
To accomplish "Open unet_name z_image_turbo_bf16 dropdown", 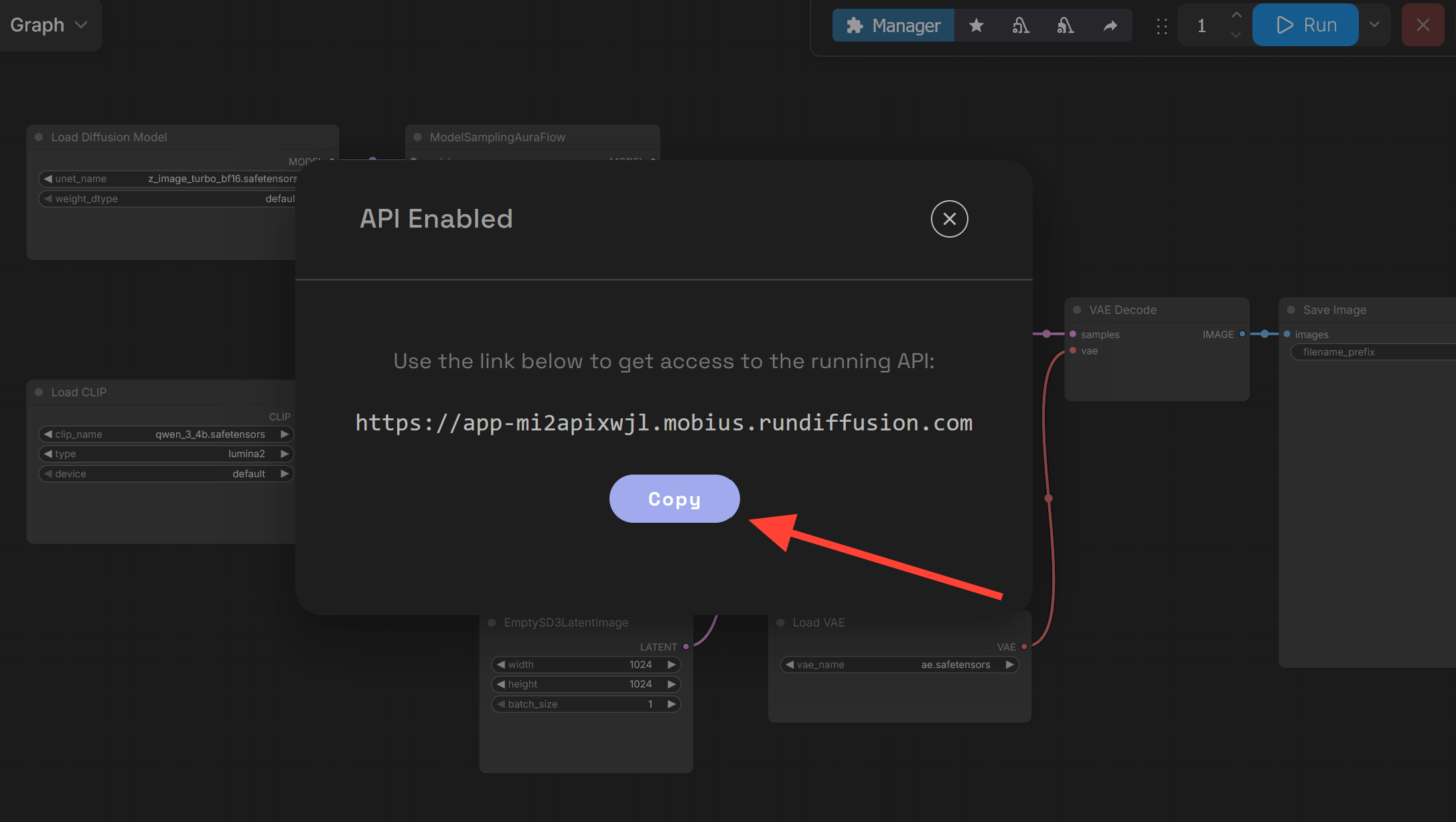I will point(167,179).
